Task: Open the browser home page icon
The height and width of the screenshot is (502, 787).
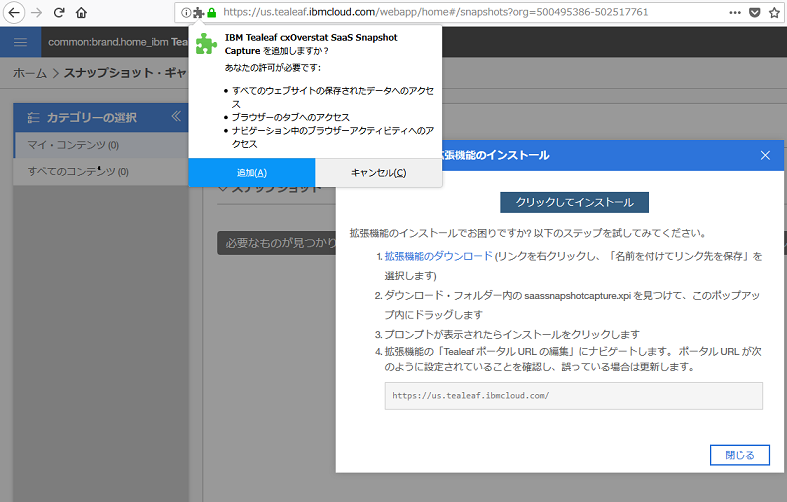Action: point(81,13)
